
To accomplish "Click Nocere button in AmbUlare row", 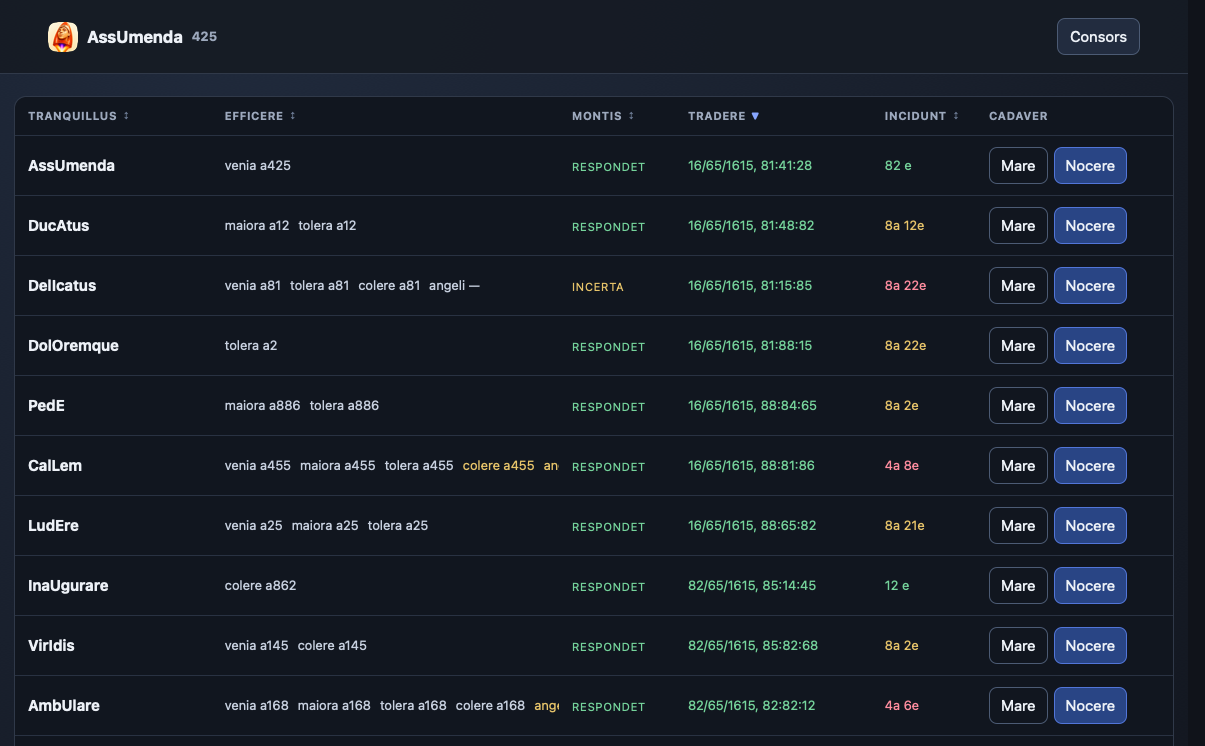I will [1090, 706].
